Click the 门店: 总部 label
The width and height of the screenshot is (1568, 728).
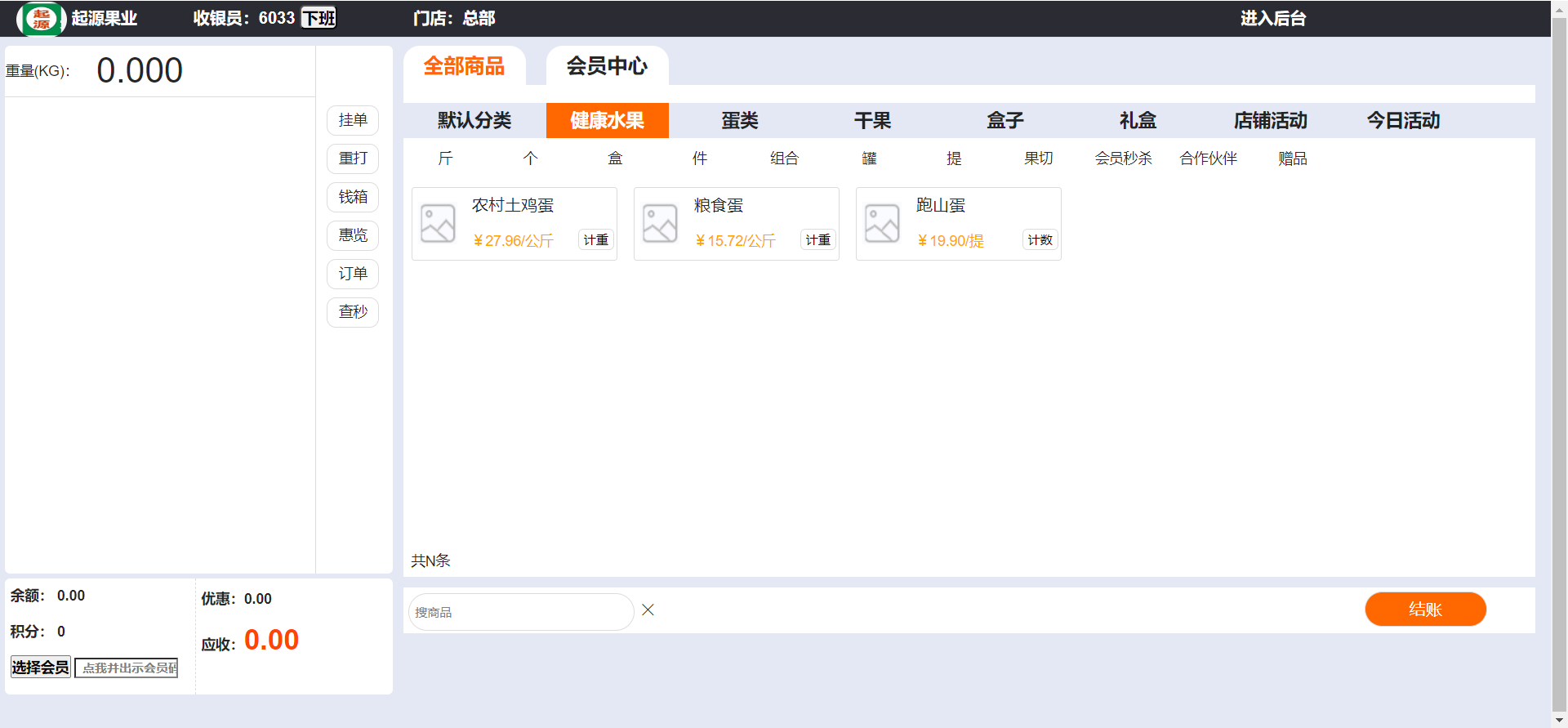pos(454,18)
